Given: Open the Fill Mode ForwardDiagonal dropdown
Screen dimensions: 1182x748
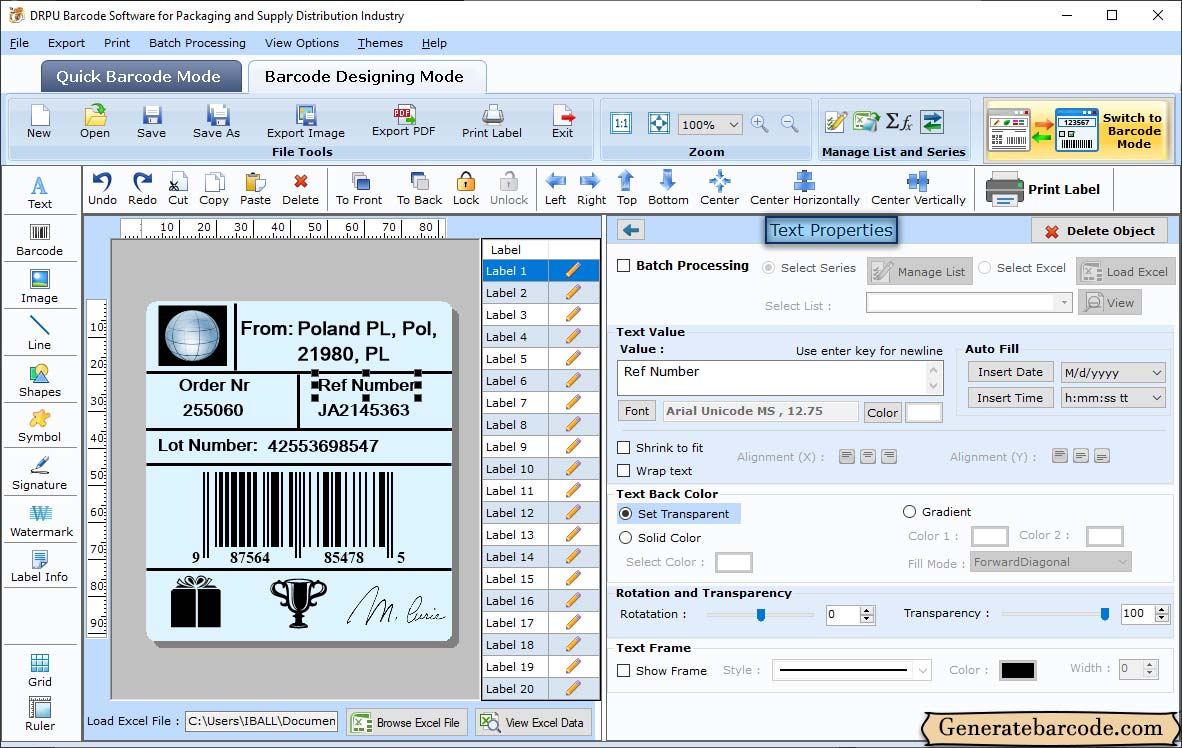Looking at the screenshot, I should pyautogui.click(x=1122, y=563).
